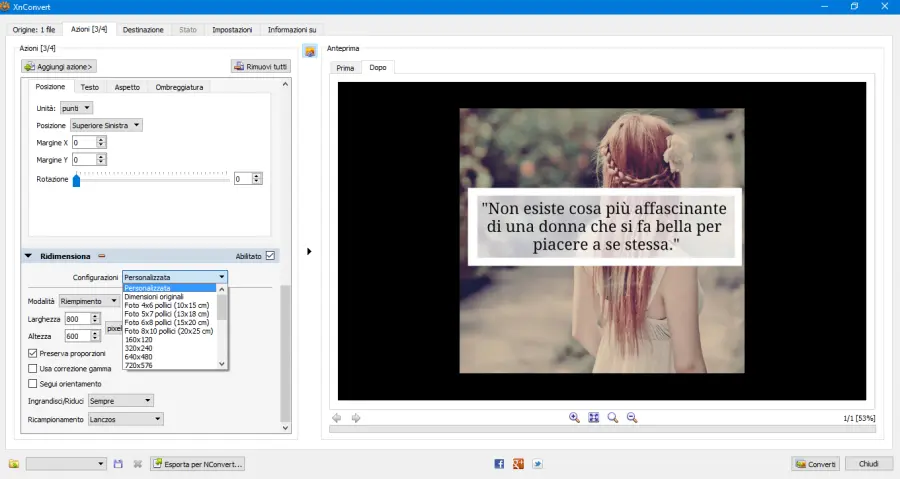Click the Twitter icon
Viewport: 900px width, 479px height.
537,464
